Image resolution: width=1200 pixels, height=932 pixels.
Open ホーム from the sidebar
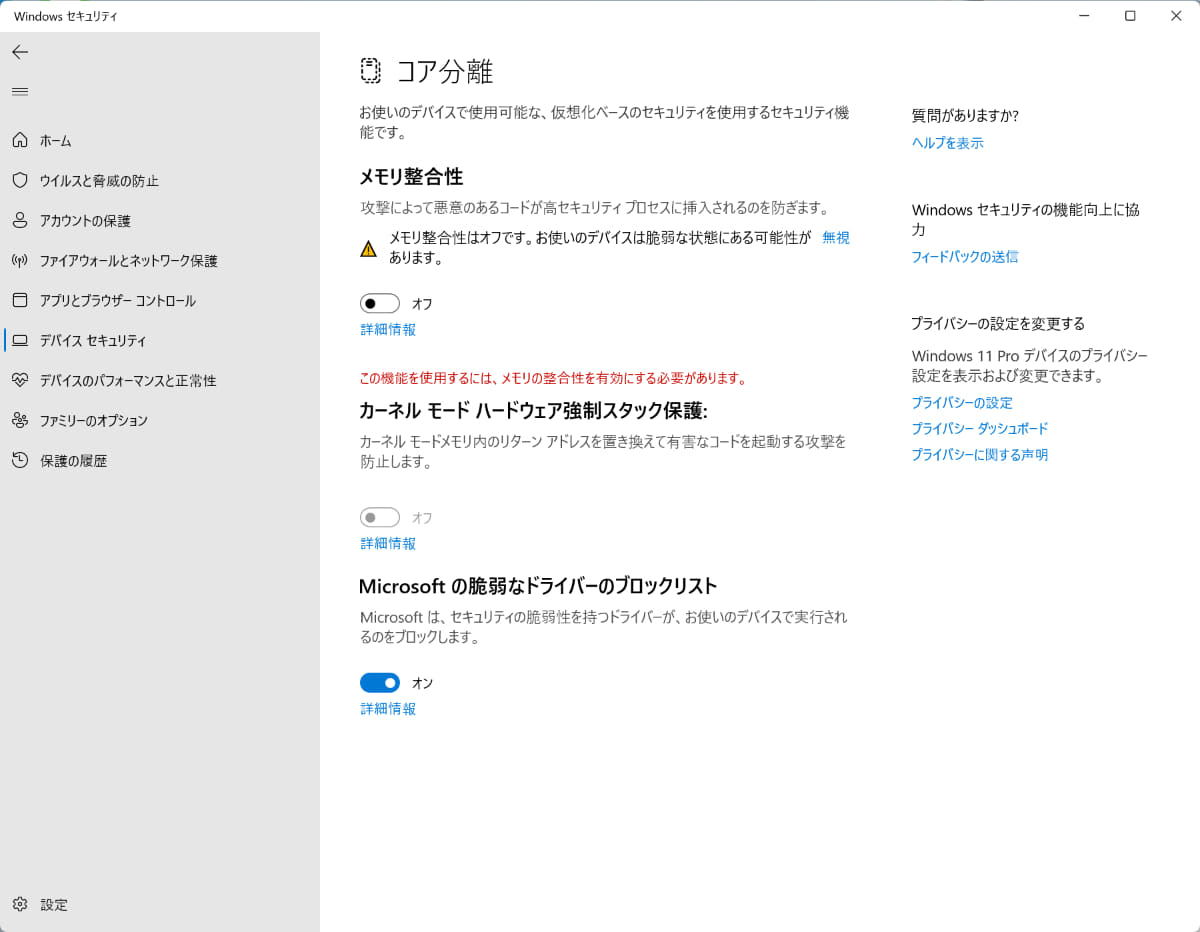click(54, 140)
